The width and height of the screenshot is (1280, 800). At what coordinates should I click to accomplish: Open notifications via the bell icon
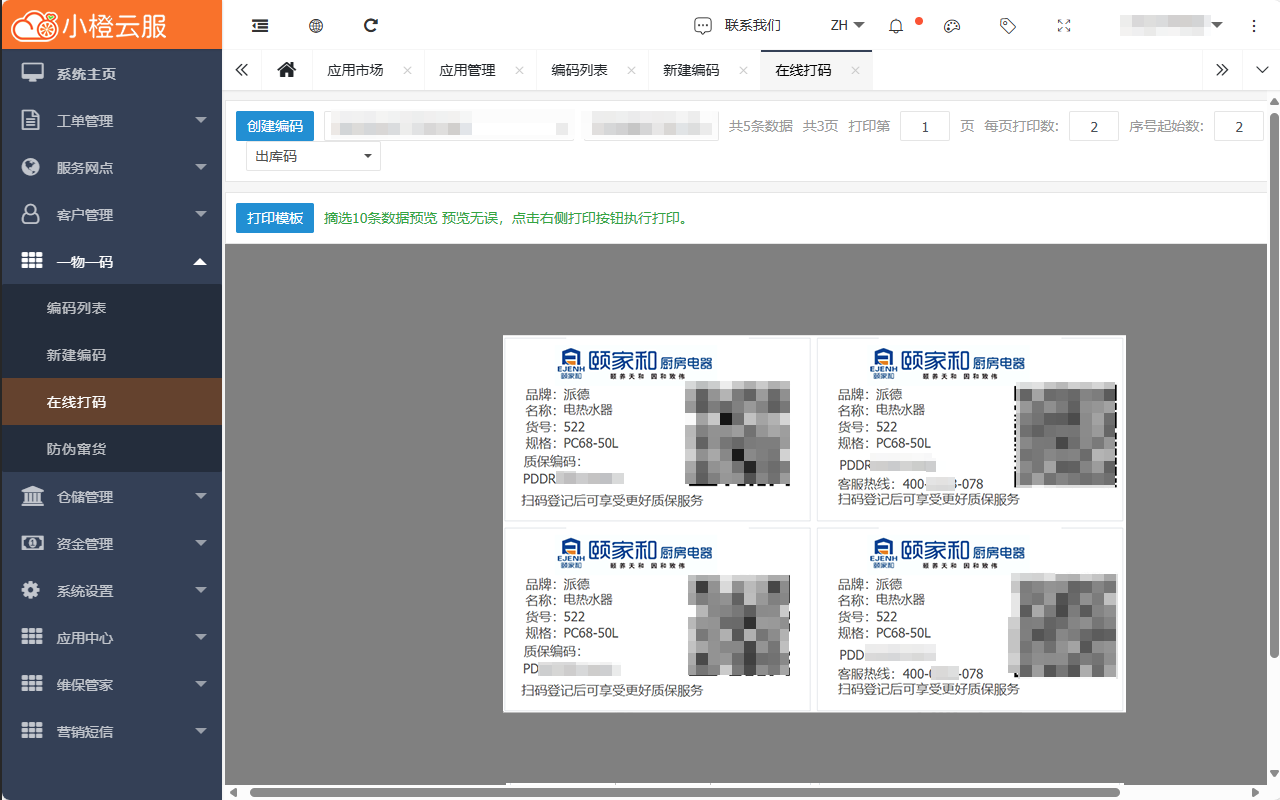coord(896,26)
